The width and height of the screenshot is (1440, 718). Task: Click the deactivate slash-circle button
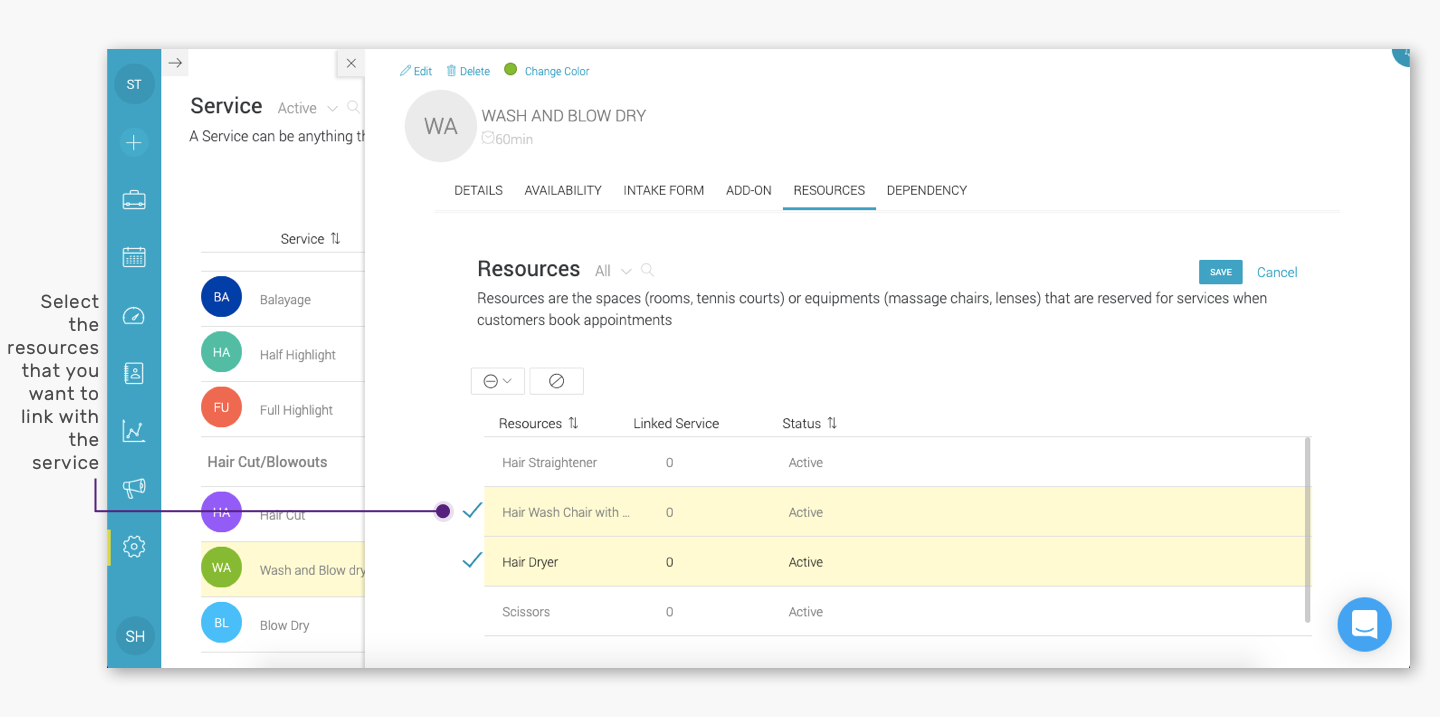point(557,381)
